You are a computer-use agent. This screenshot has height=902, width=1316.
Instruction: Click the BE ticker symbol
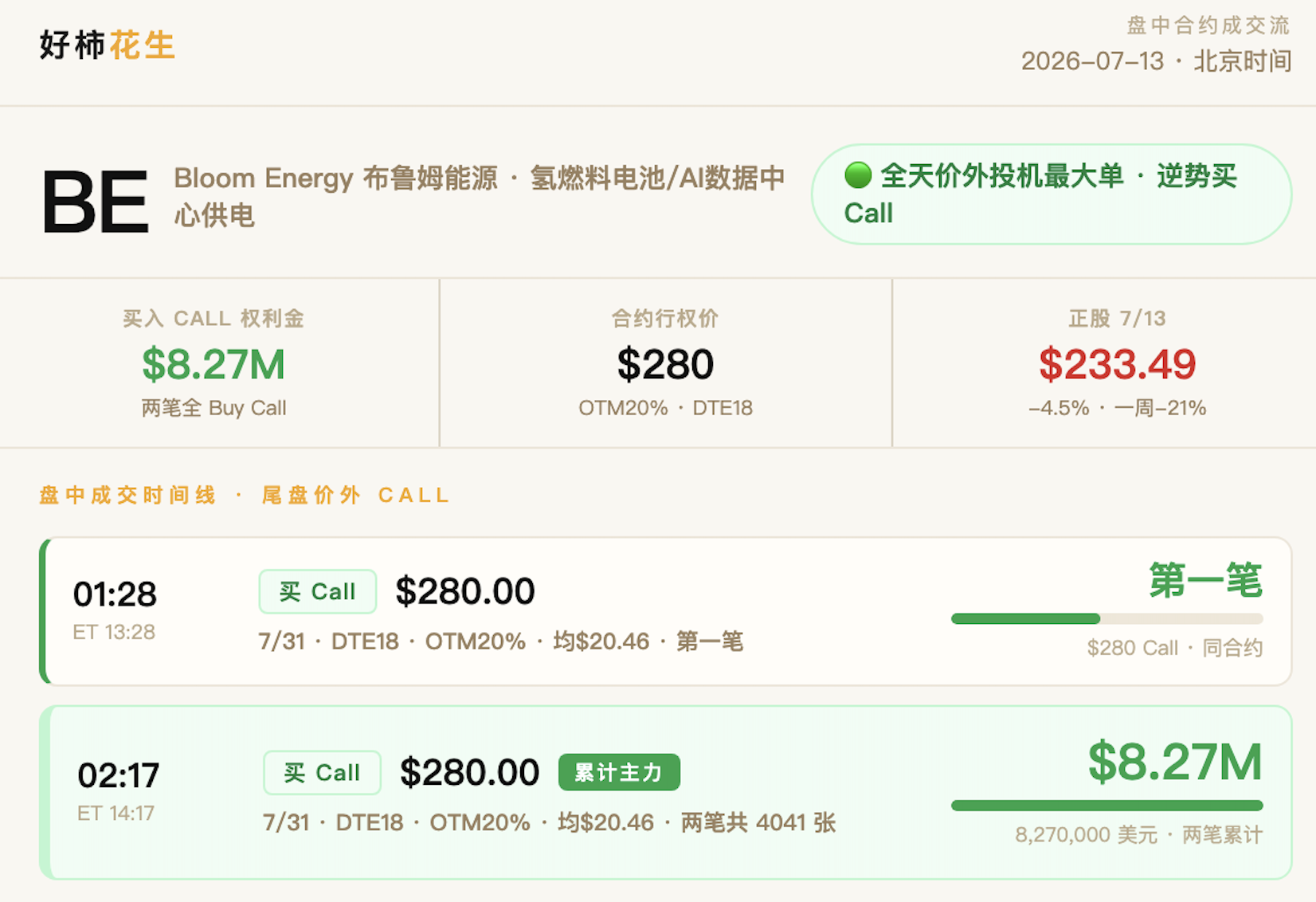point(95,202)
